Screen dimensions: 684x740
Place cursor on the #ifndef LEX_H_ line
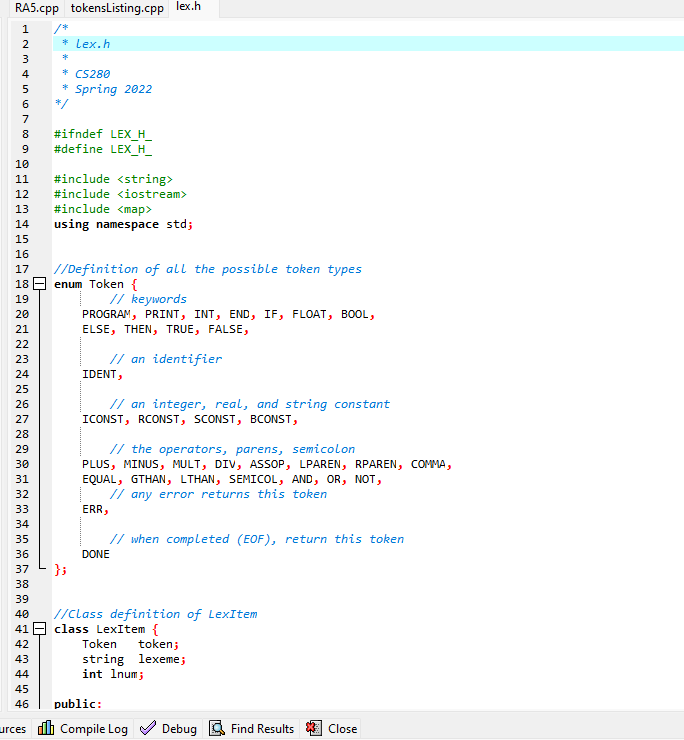(103, 134)
